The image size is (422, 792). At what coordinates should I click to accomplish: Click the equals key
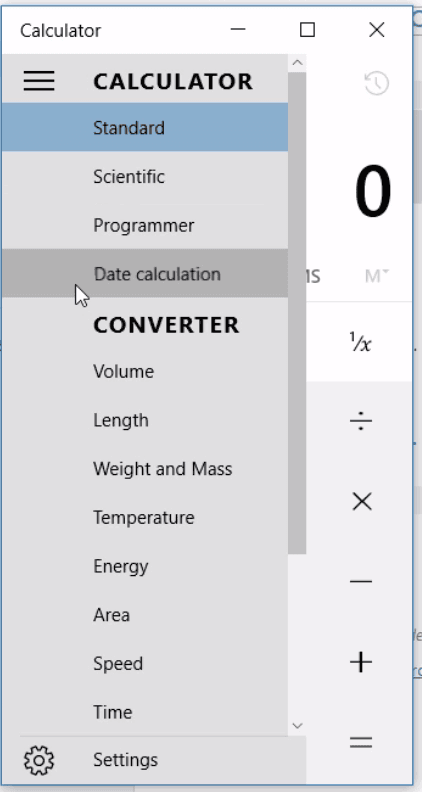click(361, 742)
